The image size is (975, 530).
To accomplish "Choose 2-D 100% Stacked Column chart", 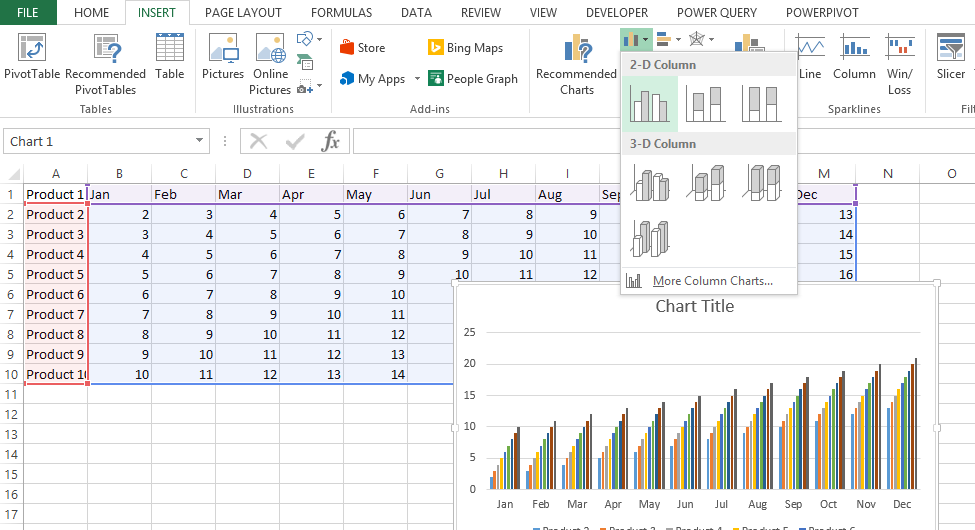I will 761,104.
